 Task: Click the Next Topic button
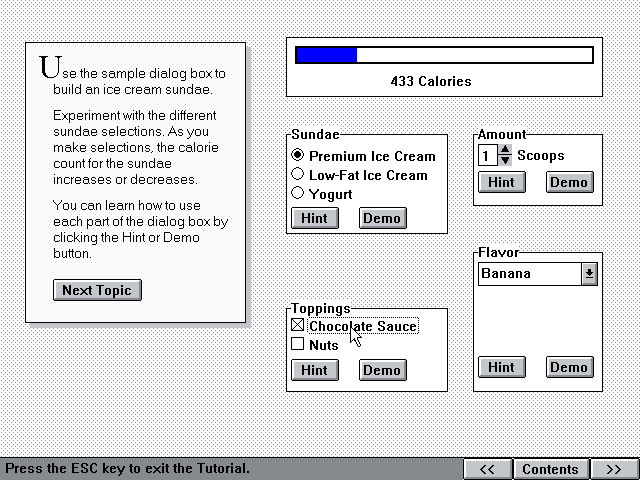point(97,290)
